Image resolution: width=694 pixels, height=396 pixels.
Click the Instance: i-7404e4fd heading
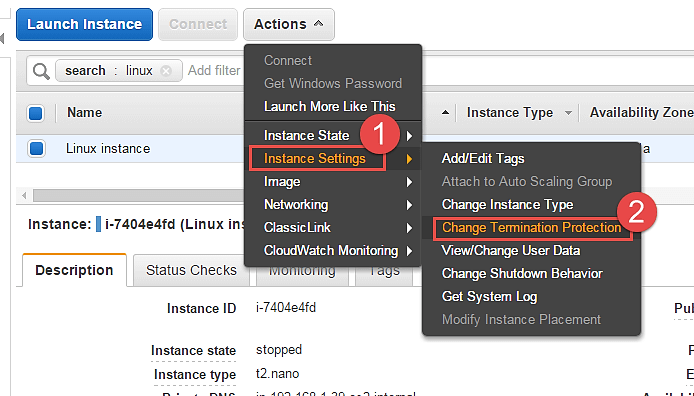(136, 224)
